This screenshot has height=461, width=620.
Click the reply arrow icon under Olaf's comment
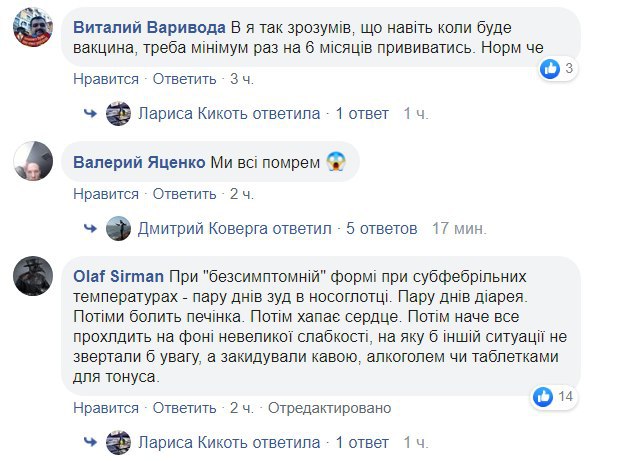[89, 441]
